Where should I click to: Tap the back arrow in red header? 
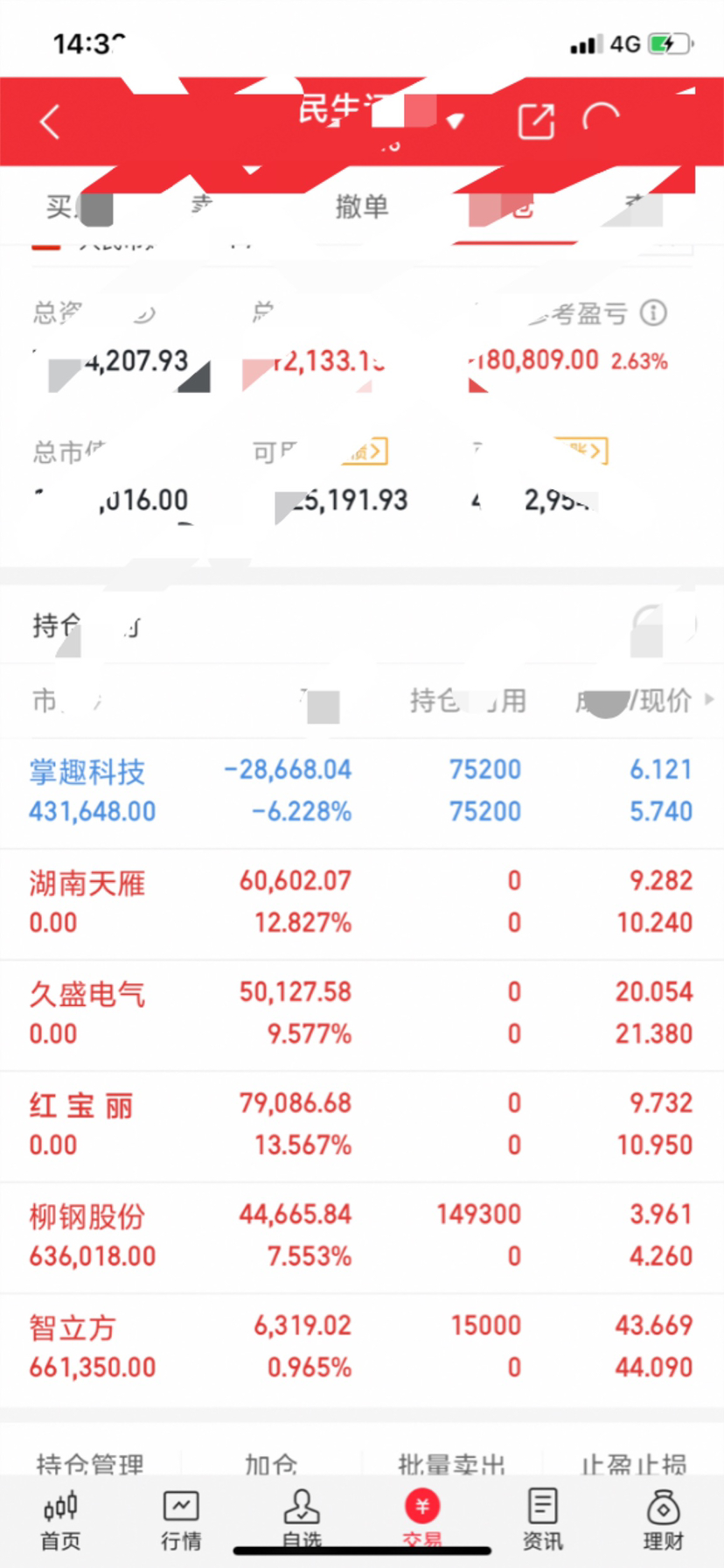coord(51,122)
